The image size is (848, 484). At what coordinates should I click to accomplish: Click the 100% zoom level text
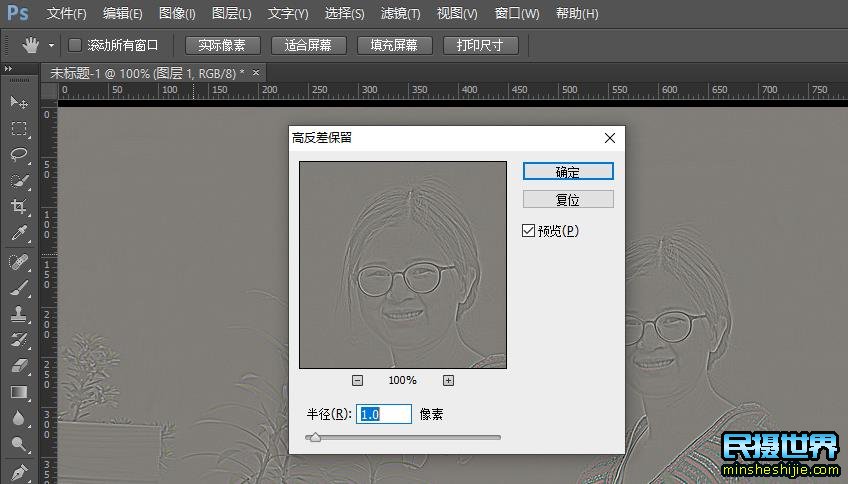[x=402, y=380]
